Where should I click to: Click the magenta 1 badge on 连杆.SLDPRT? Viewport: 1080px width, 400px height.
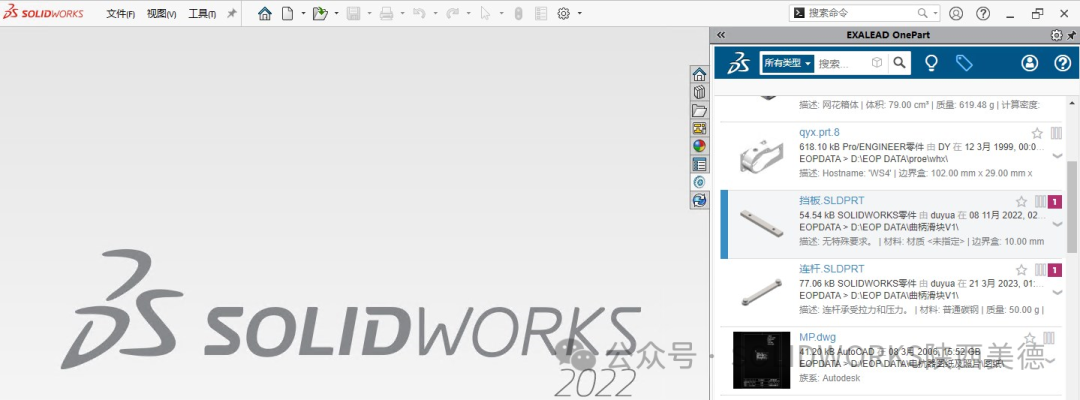click(x=1055, y=270)
